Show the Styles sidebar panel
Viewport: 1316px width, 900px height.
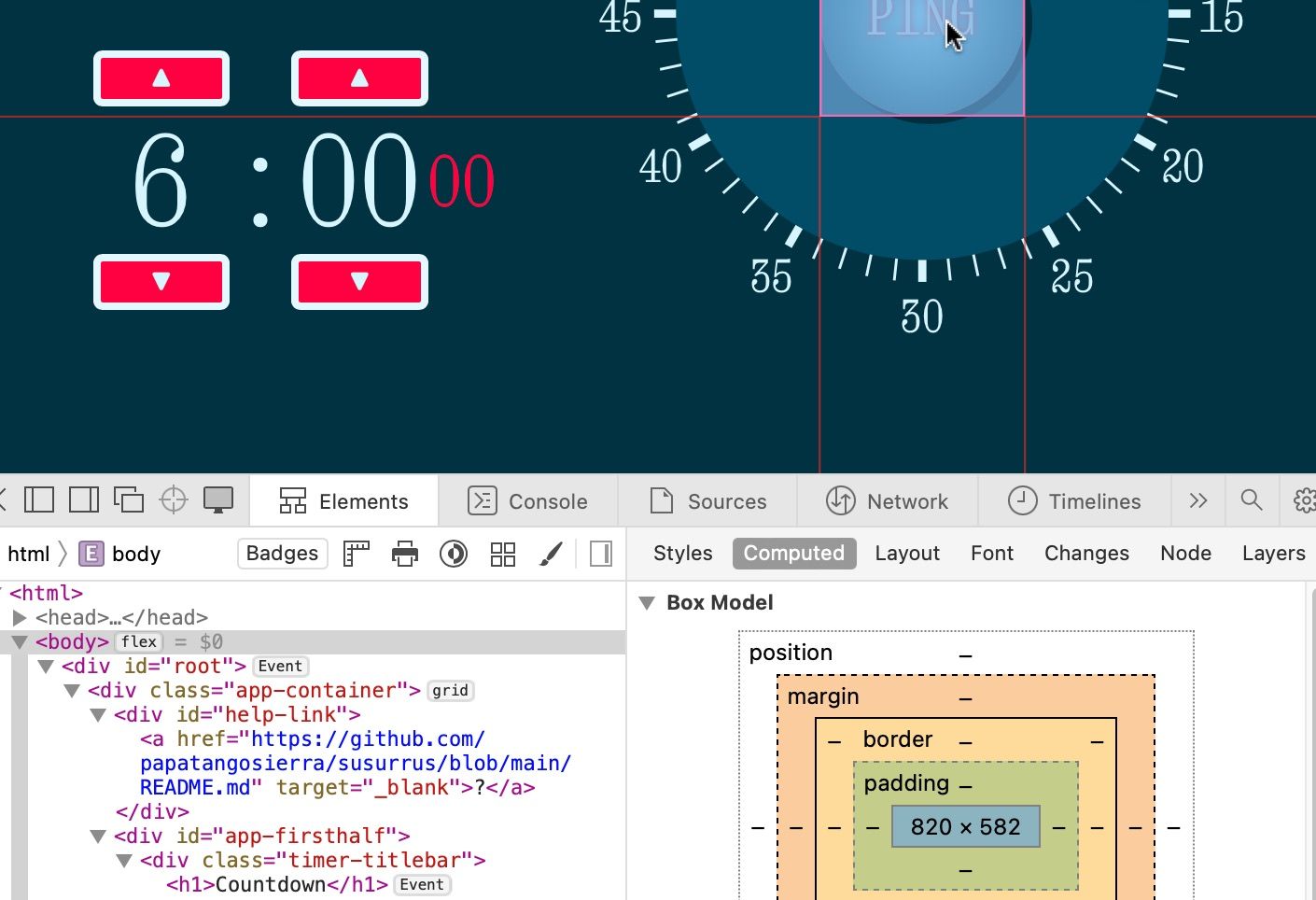tap(682, 554)
